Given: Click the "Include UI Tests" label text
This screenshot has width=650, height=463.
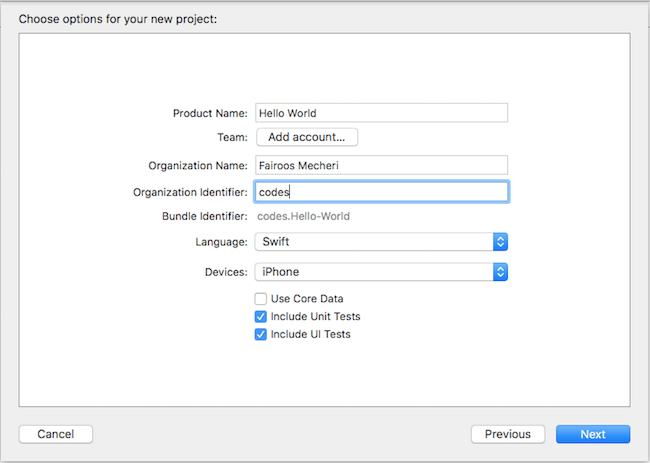Looking at the screenshot, I should tap(310, 335).
